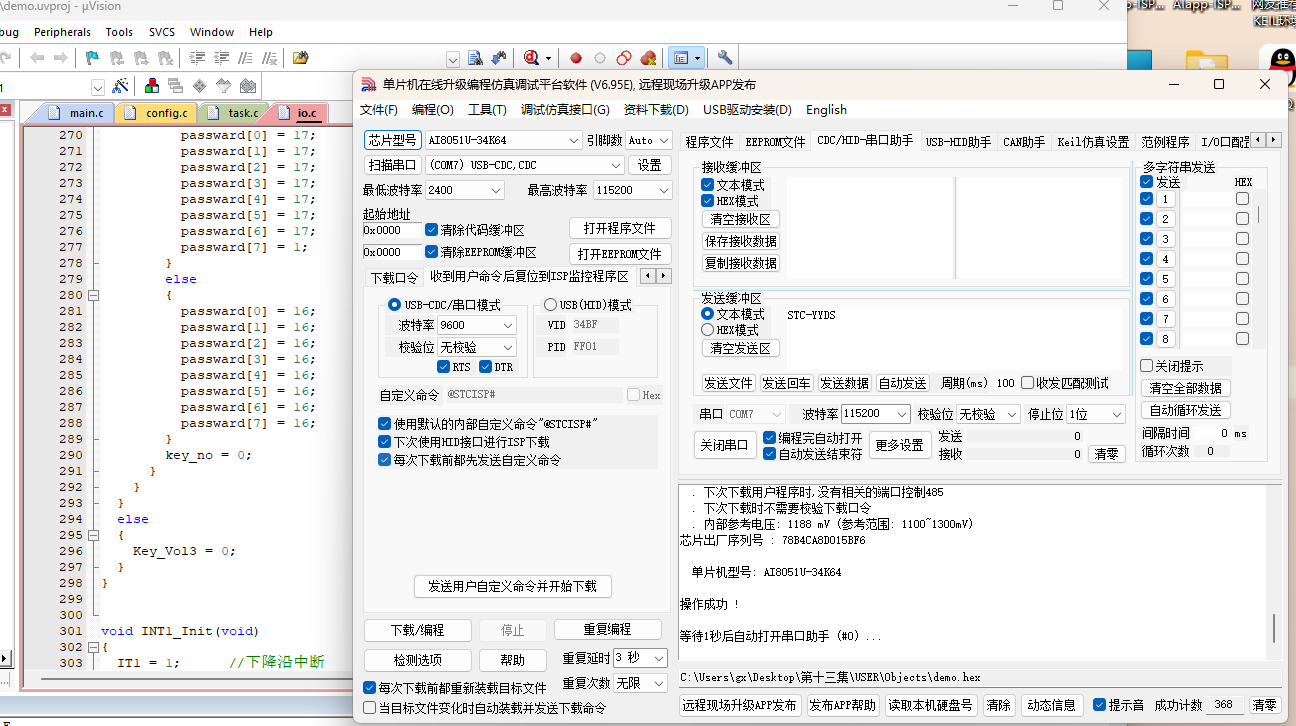Insert a bookmark with the blue flag icon
Image resolution: width=1296 pixels, height=726 pixels.
tap(92, 58)
